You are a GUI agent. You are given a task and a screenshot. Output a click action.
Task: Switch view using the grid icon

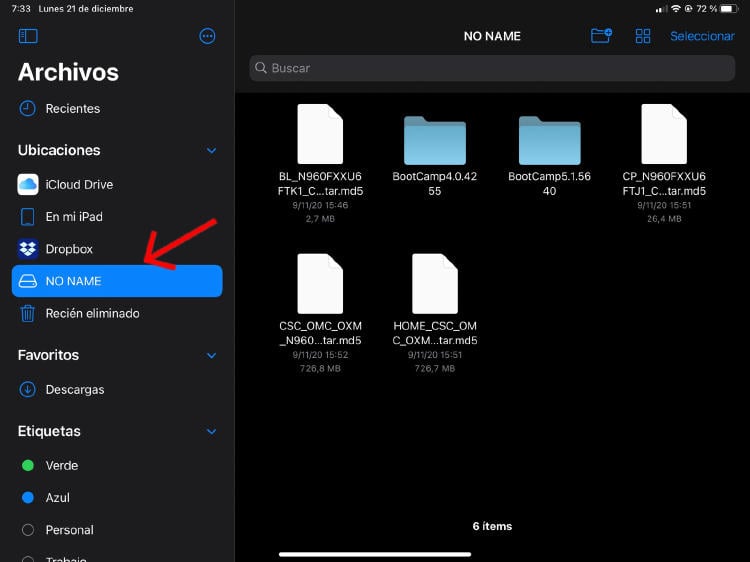(x=643, y=36)
